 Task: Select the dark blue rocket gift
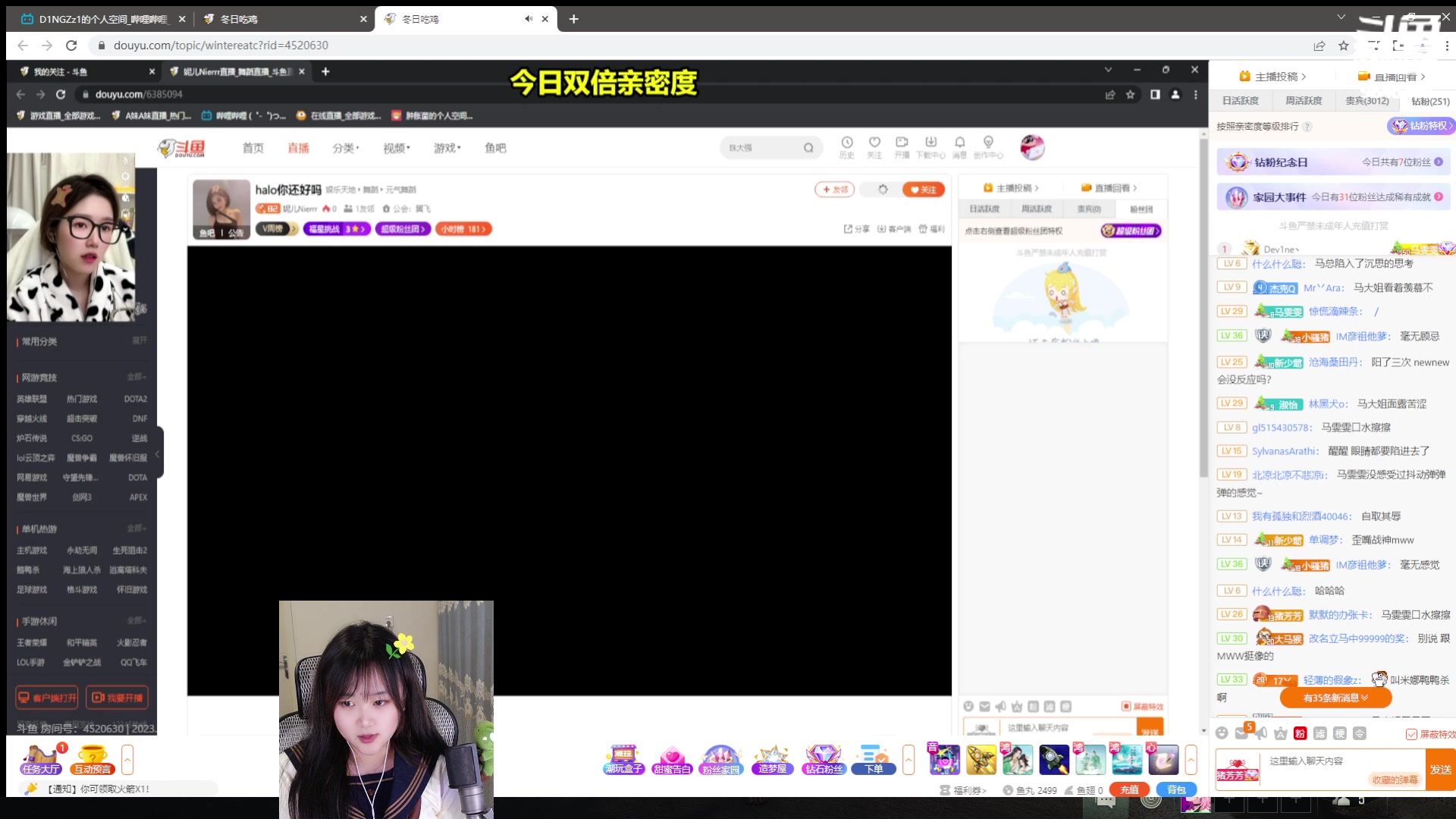[1054, 760]
